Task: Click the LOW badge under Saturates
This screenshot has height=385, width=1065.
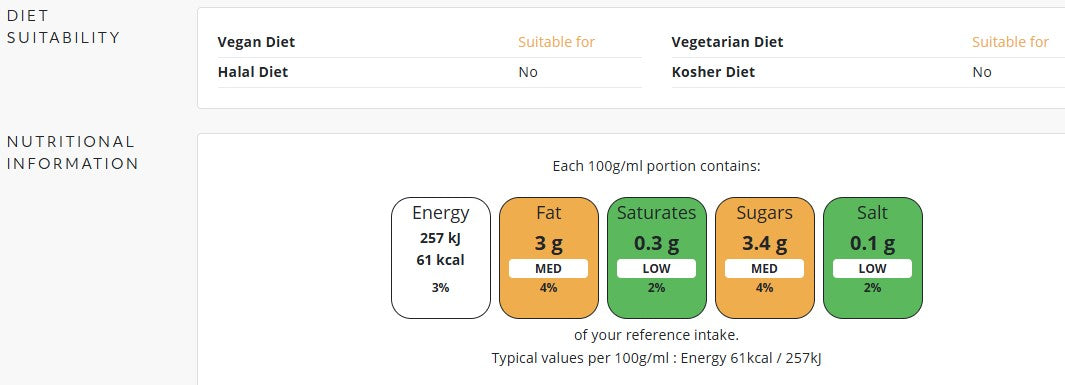Action: pos(657,269)
